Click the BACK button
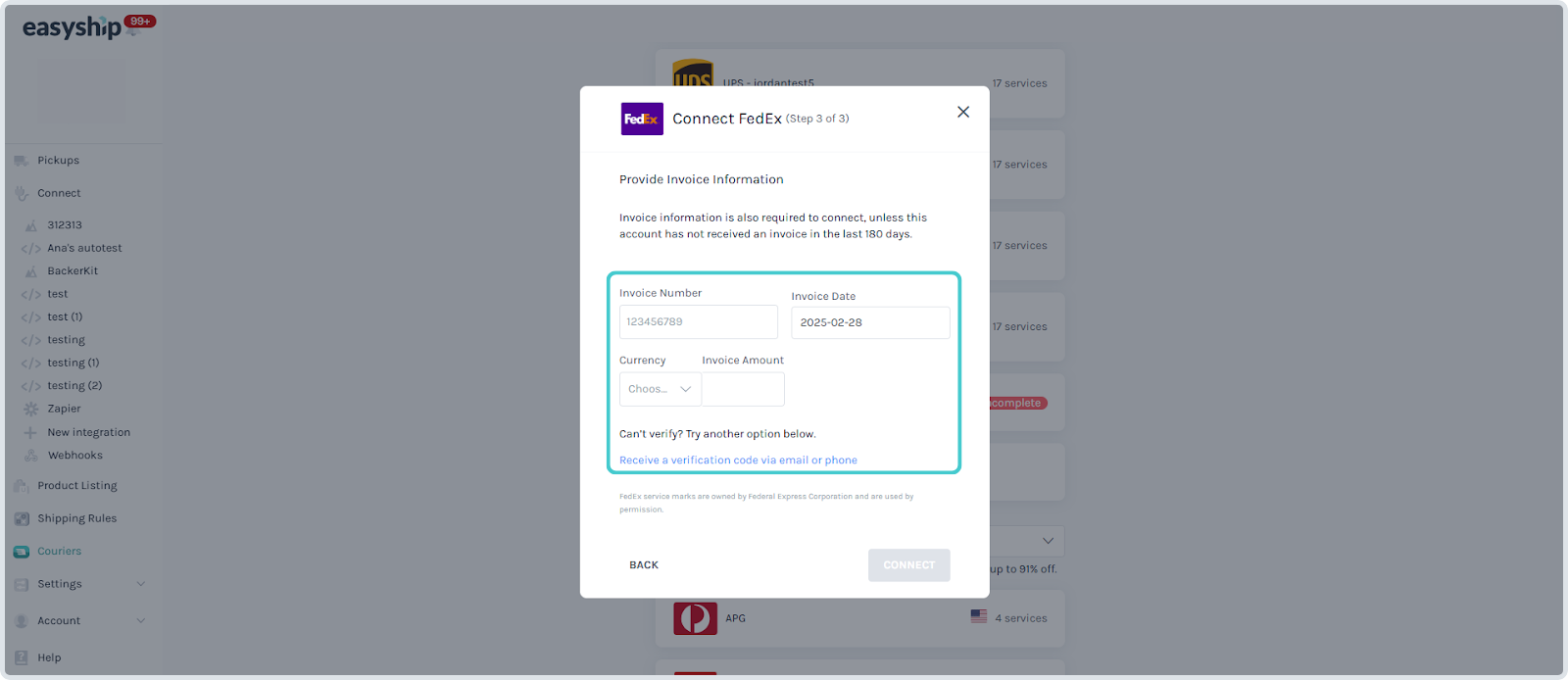The width and height of the screenshot is (1568, 680). point(644,565)
